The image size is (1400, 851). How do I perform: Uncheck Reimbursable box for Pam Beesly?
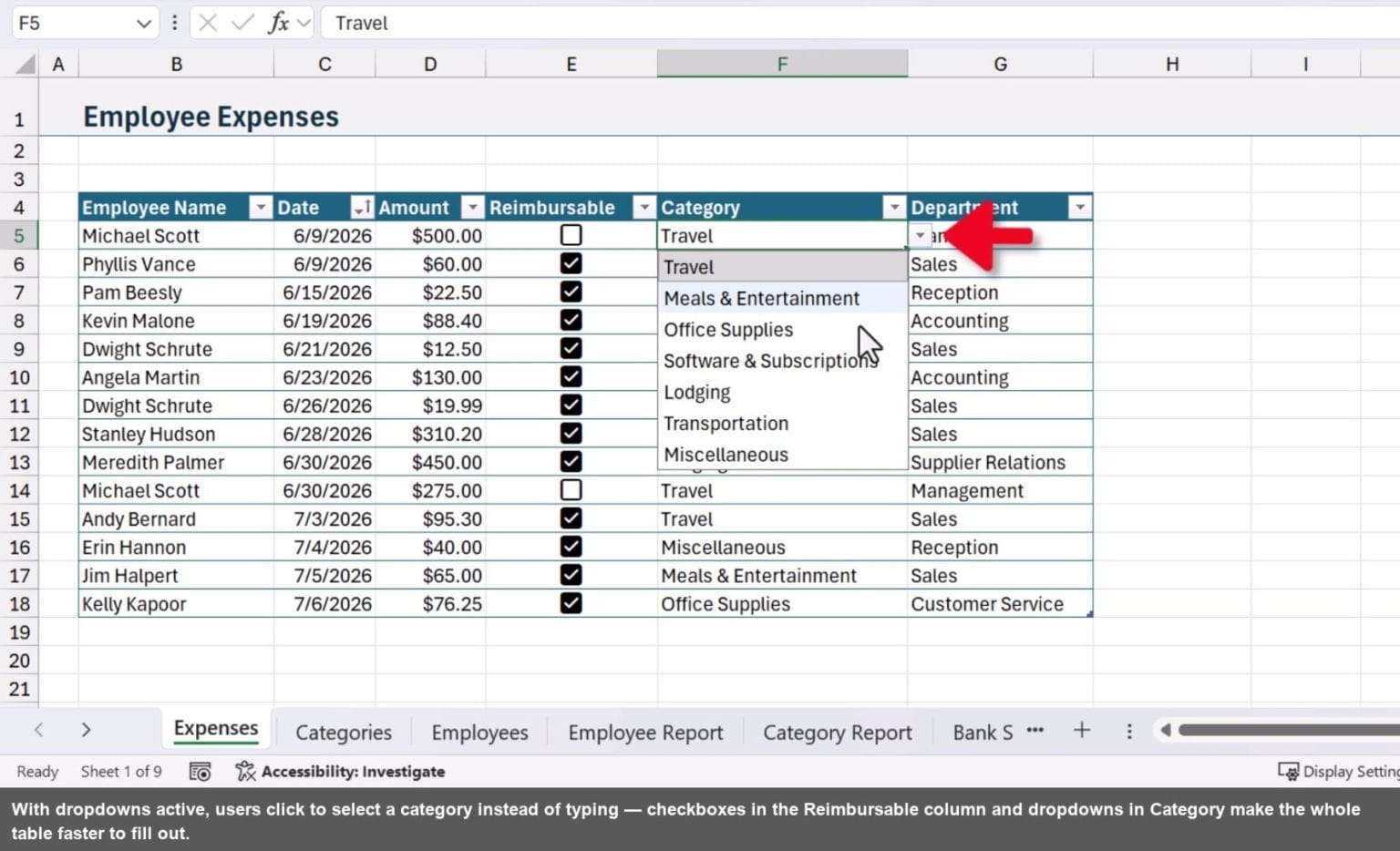coord(571,292)
